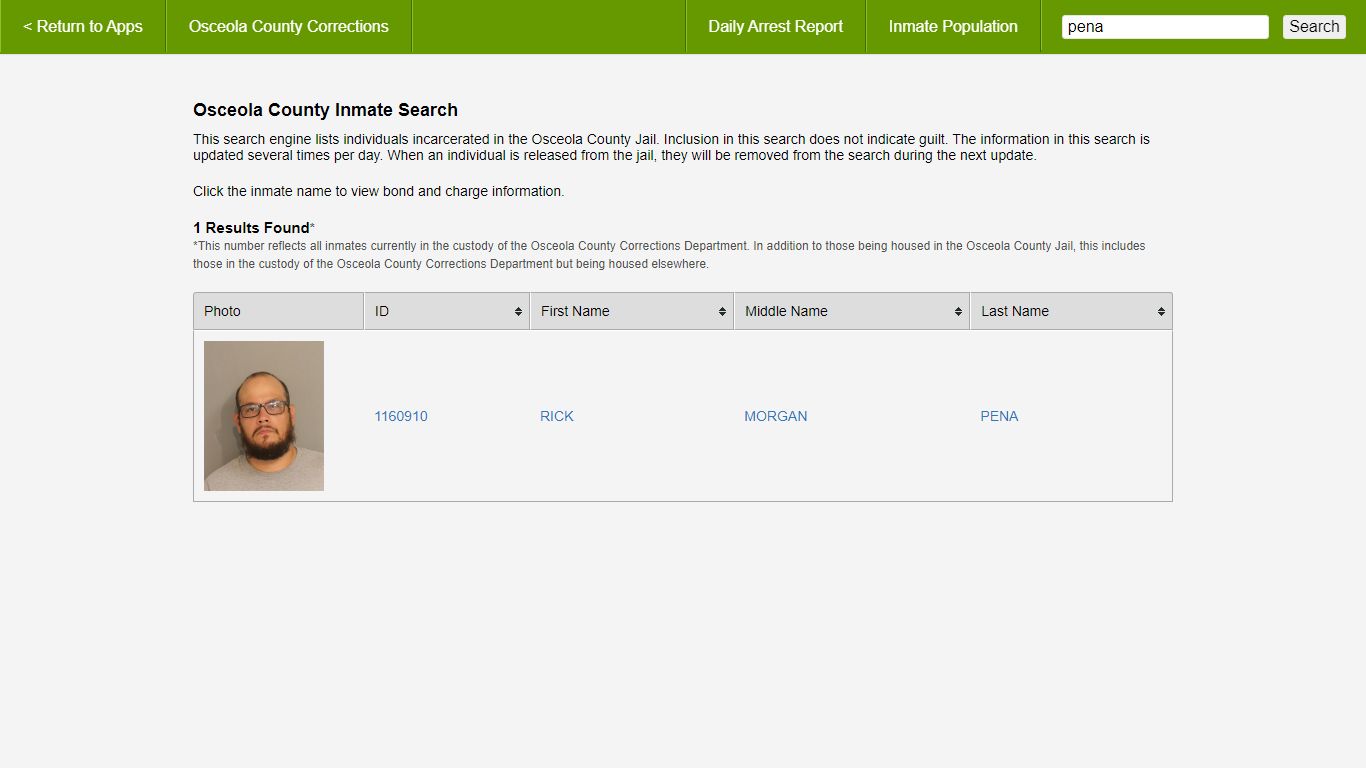Image resolution: width=1366 pixels, height=768 pixels.
Task: Click sort arrows icon beside First Name
Action: pyautogui.click(x=722, y=312)
